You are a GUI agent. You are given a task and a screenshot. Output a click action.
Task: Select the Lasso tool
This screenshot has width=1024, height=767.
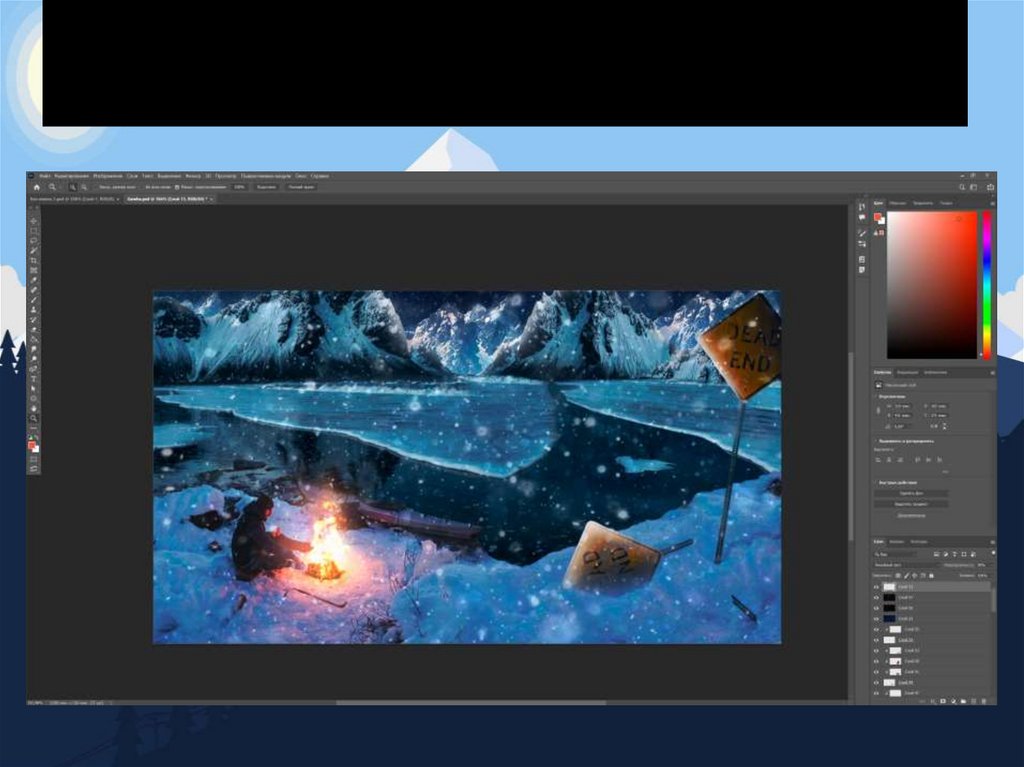(33, 240)
